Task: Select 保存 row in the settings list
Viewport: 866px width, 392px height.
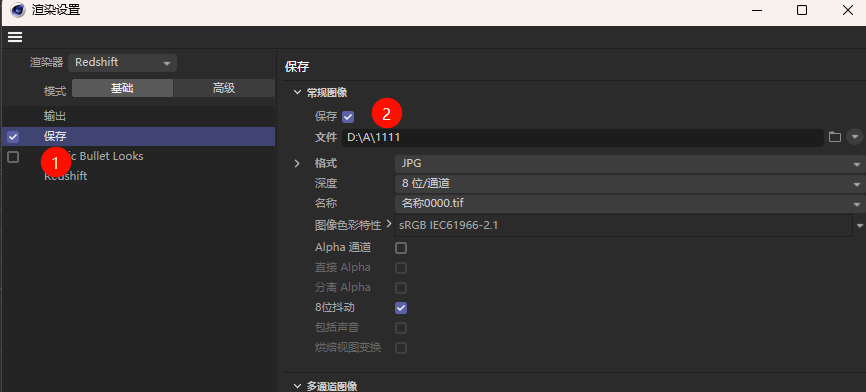Action: [x=138, y=136]
